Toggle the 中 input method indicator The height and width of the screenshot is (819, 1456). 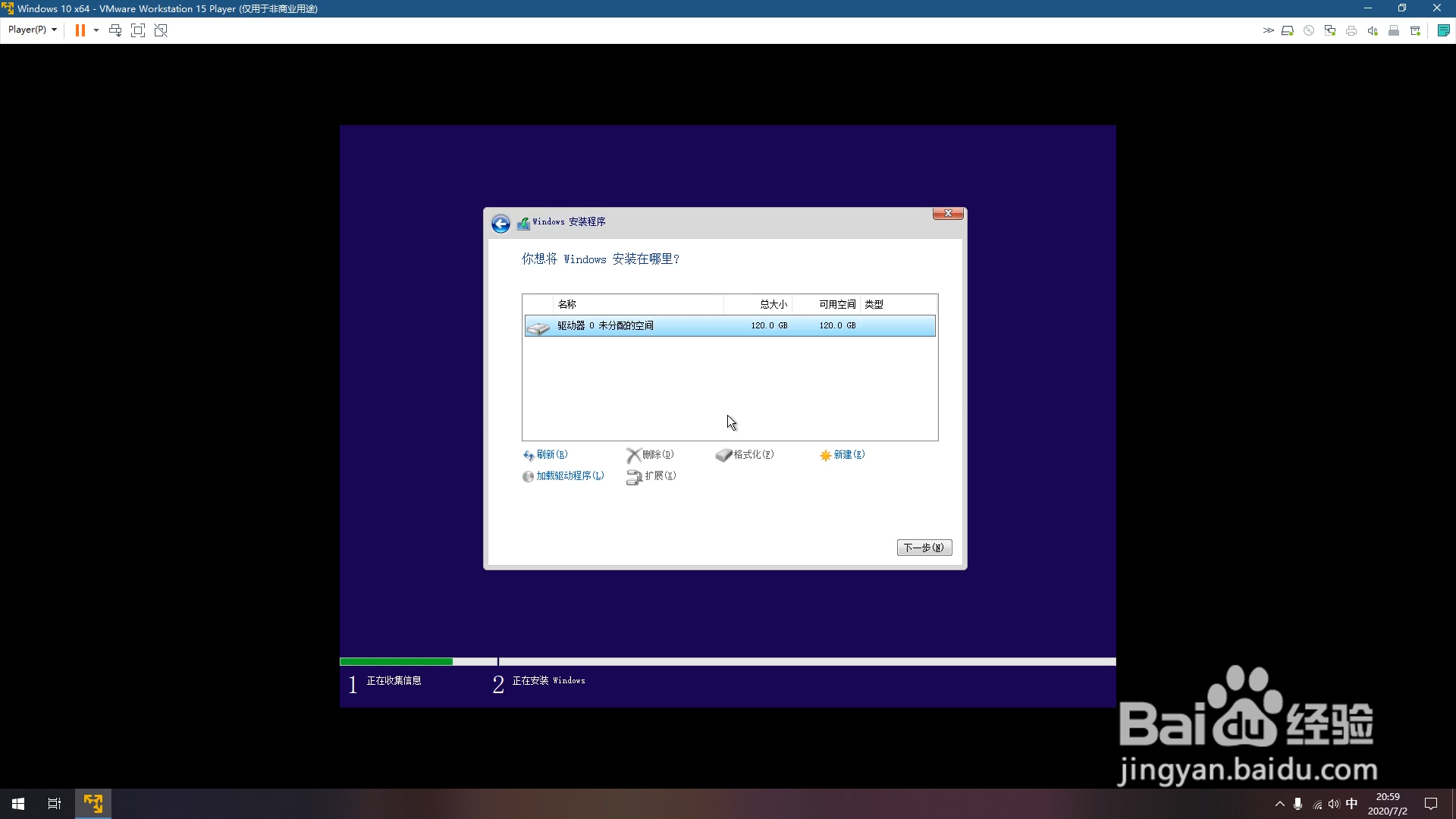(1351, 804)
